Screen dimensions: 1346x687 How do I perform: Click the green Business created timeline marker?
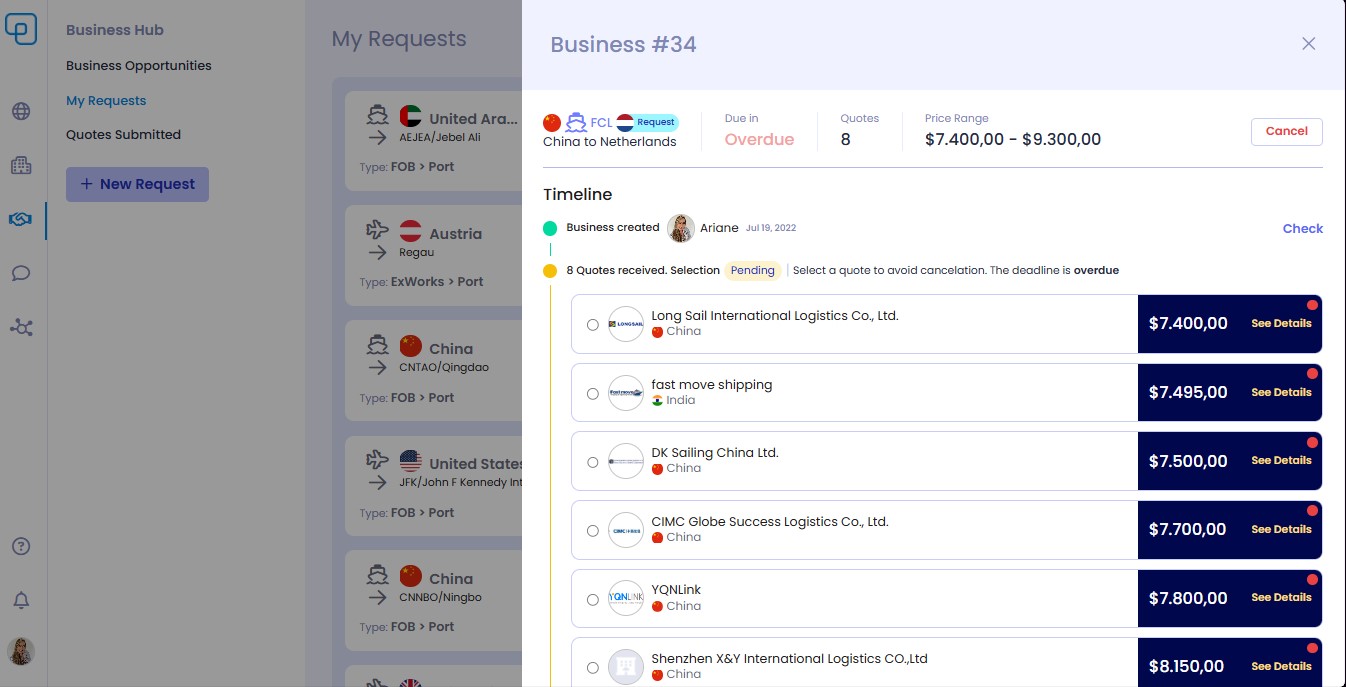pyautogui.click(x=550, y=228)
